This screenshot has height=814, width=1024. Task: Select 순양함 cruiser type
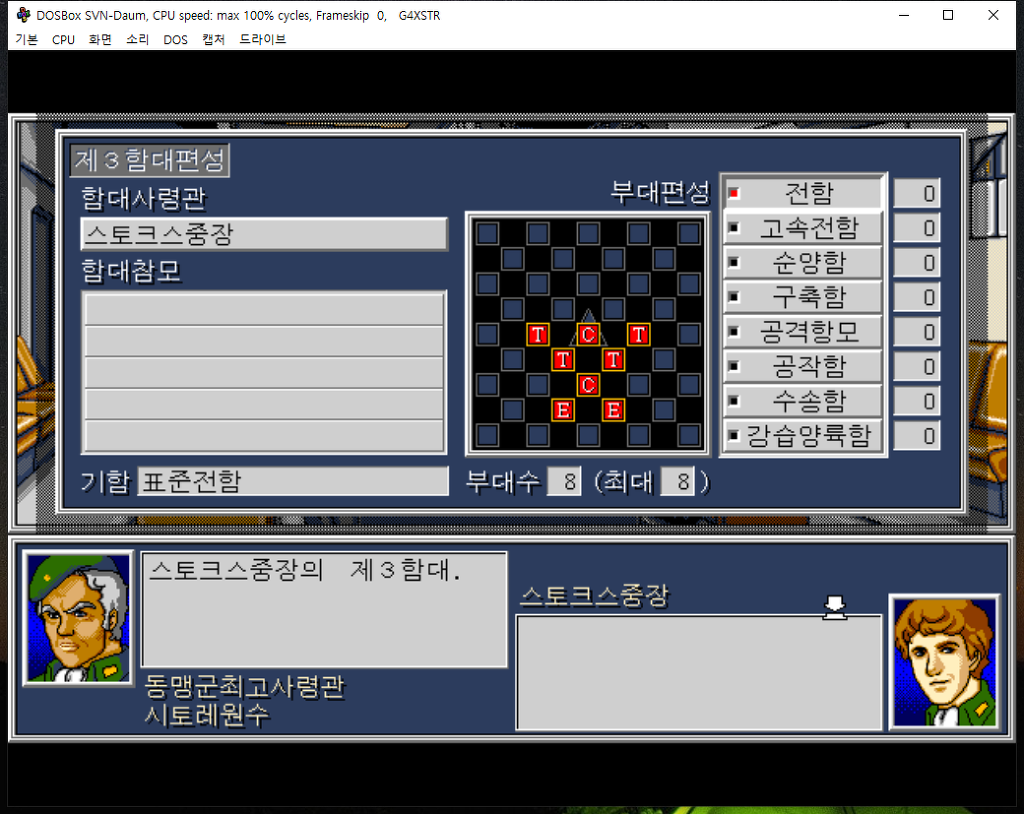803,263
